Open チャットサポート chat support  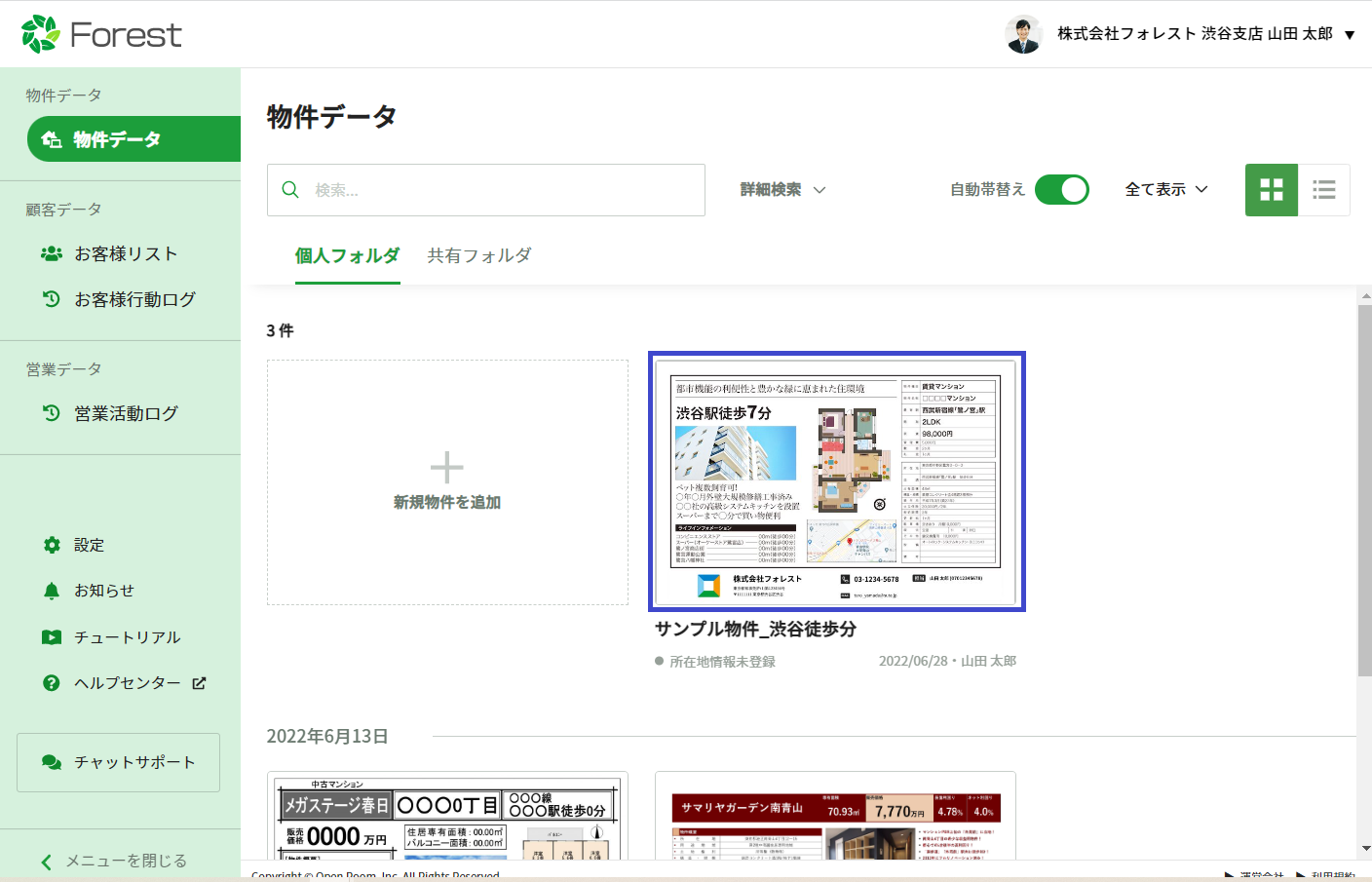(118, 762)
